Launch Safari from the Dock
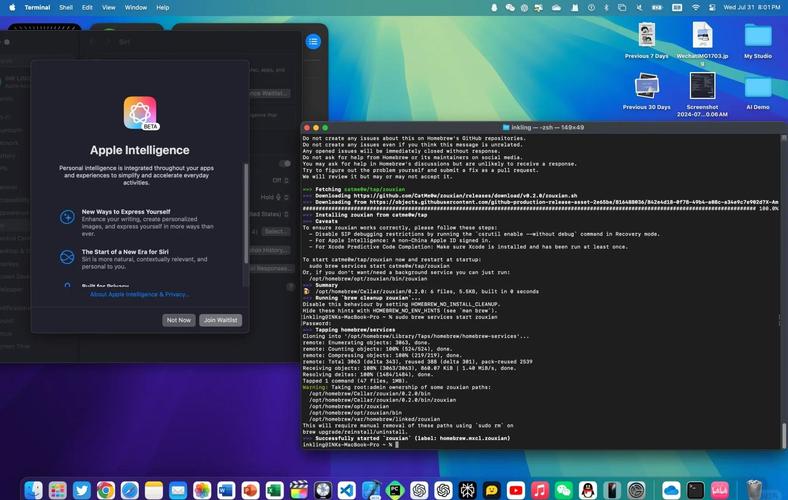This screenshot has width=788, height=500. click(x=130, y=489)
